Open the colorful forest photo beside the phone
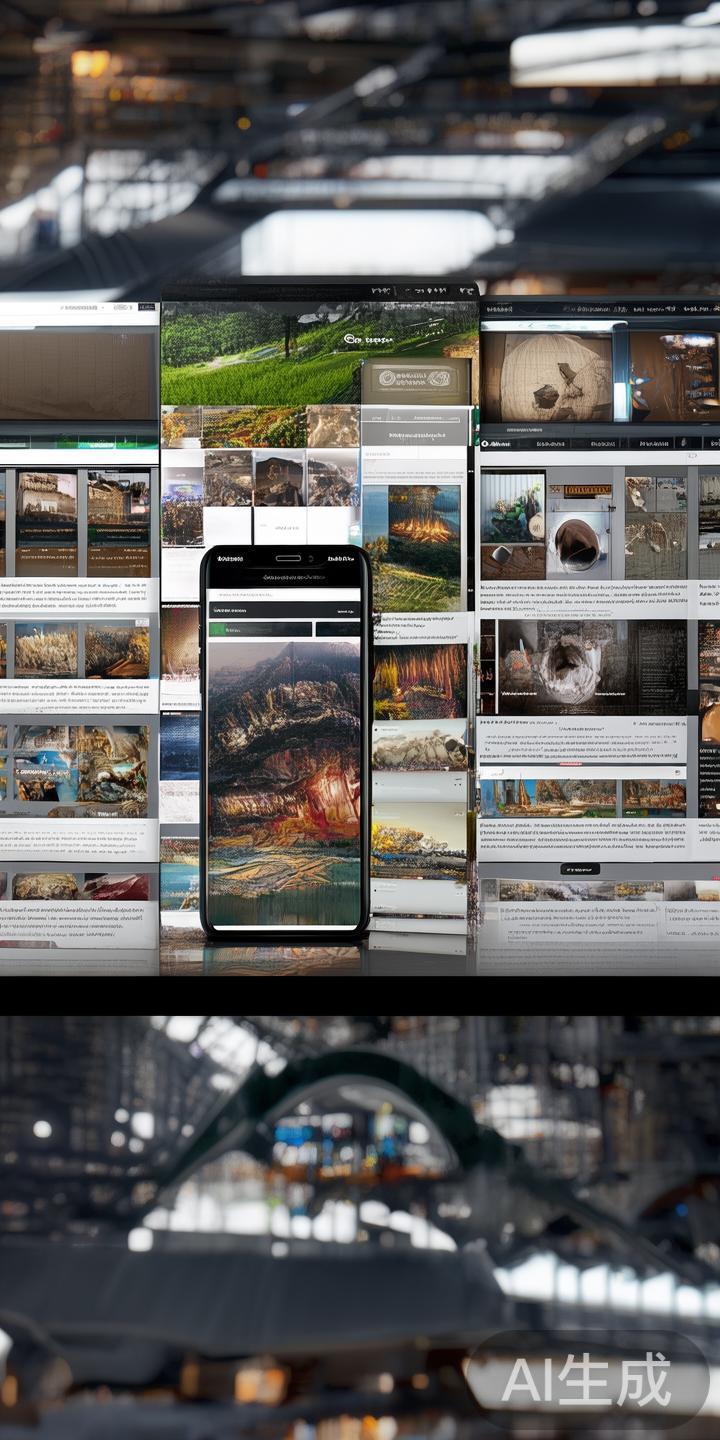The height and width of the screenshot is (1440, 720). (x=420, y=680)
